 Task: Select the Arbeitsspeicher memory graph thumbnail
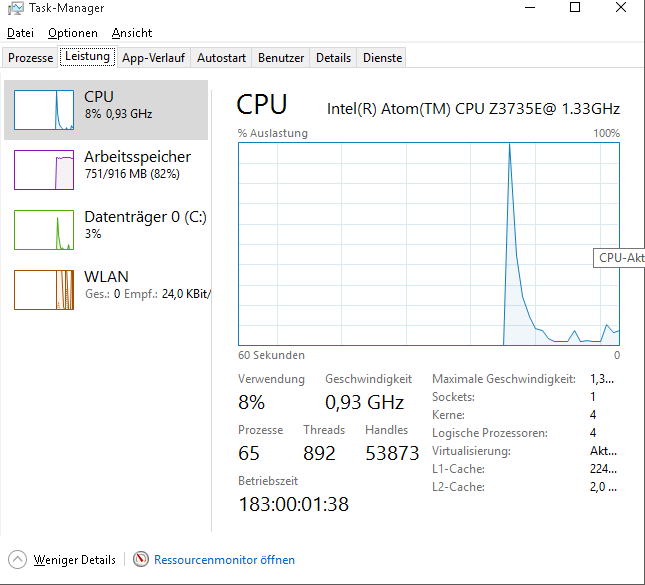click(44, 170)
